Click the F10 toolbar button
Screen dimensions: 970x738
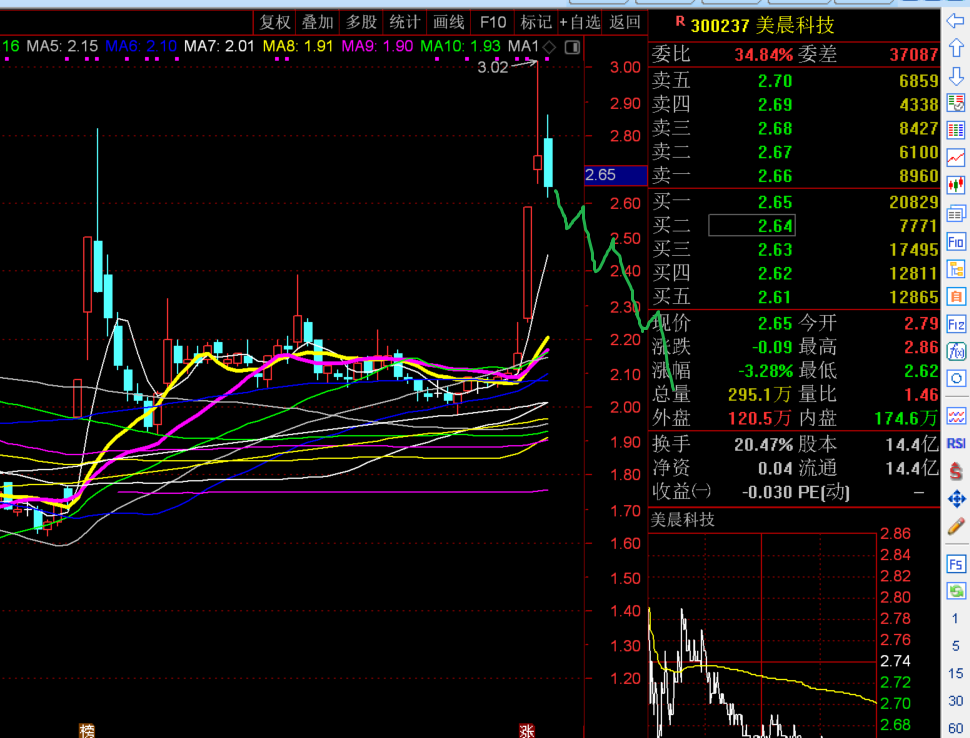tap(492, 23)
